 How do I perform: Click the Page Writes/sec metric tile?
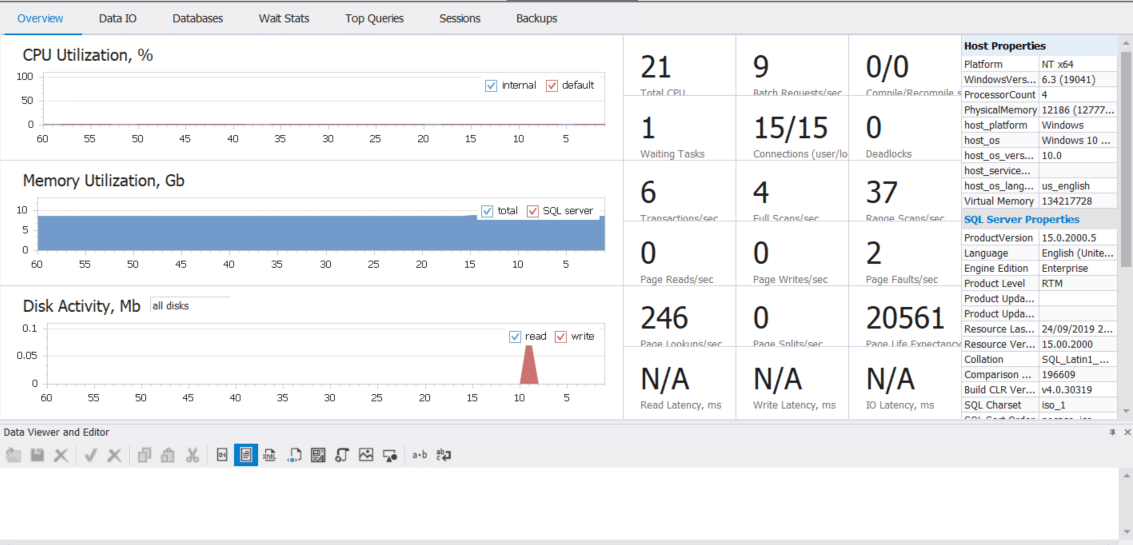pyautogui.click(x=792, y=253)
